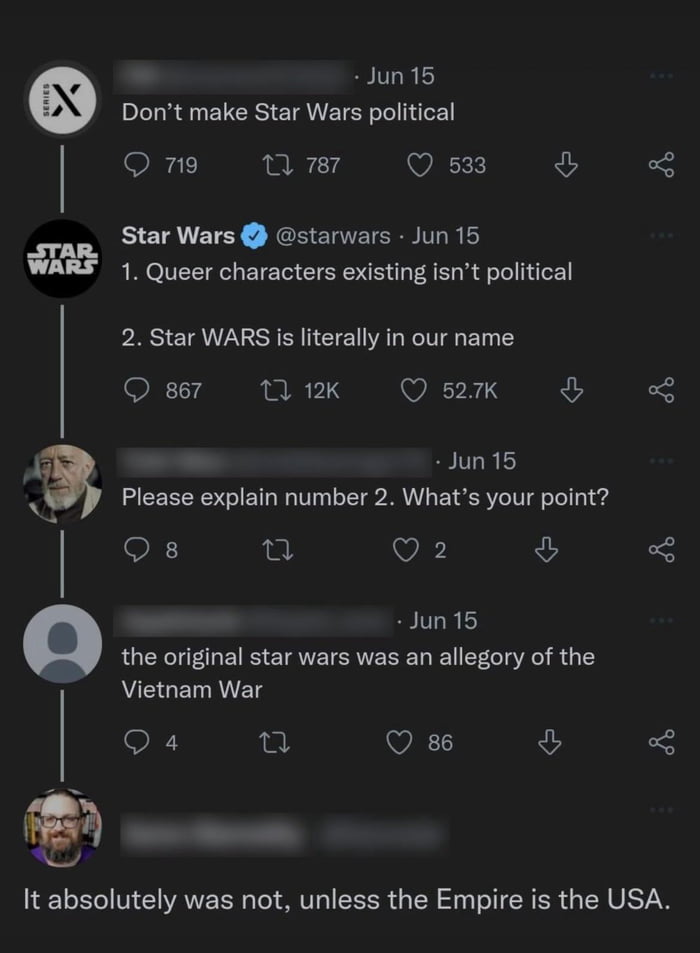This screenshot has height=953, width=700.
Task: Open more options for the Star Wars tweet
Action: [x=662, y=235]
